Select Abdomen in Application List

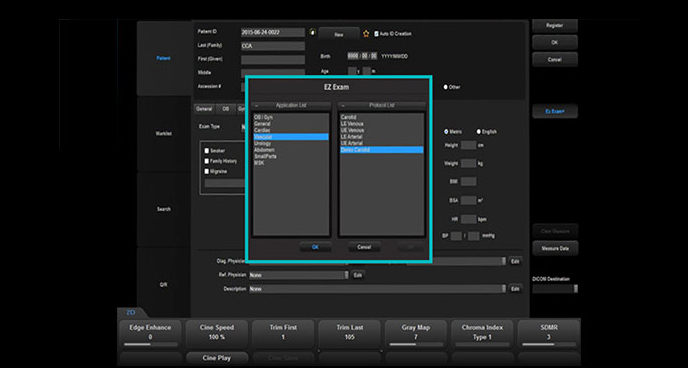click(291, 150)
